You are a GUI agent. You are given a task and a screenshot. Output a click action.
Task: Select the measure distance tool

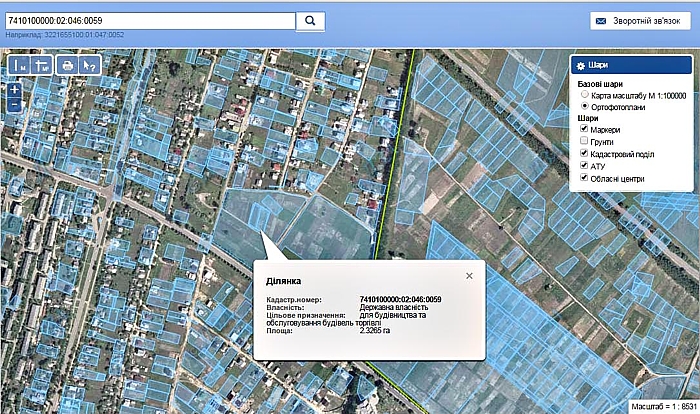point(19,65)
